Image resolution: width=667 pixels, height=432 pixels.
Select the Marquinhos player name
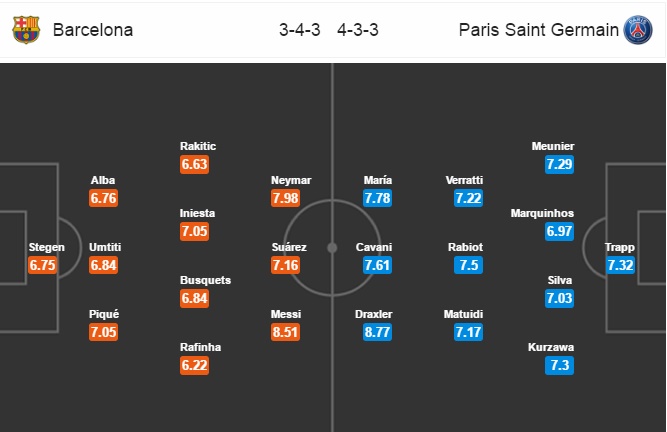tap(542, 213)
